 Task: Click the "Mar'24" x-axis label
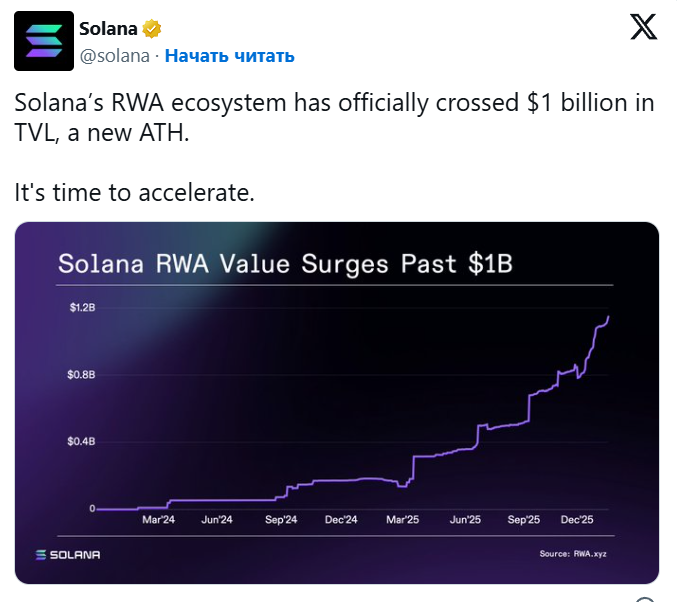pyautogui.click(x=158, y=520)
